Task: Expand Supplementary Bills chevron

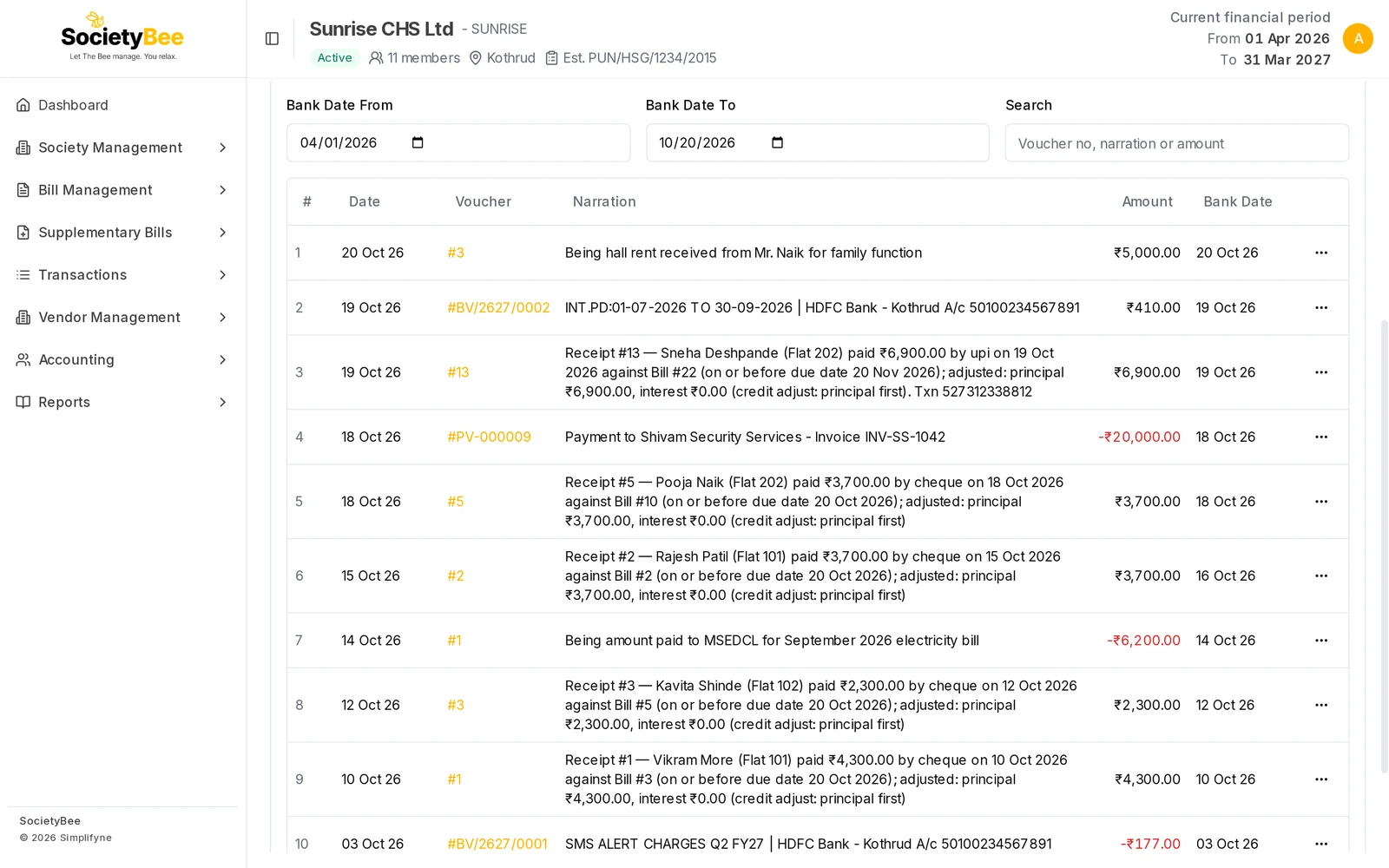Action: pos(222,233)
